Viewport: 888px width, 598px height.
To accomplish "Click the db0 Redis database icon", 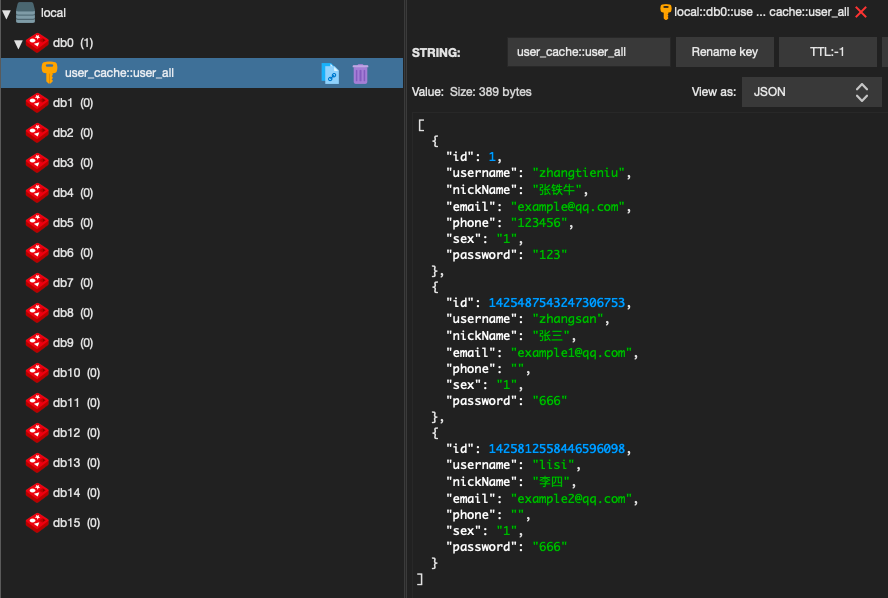I will tap(37, 42).
